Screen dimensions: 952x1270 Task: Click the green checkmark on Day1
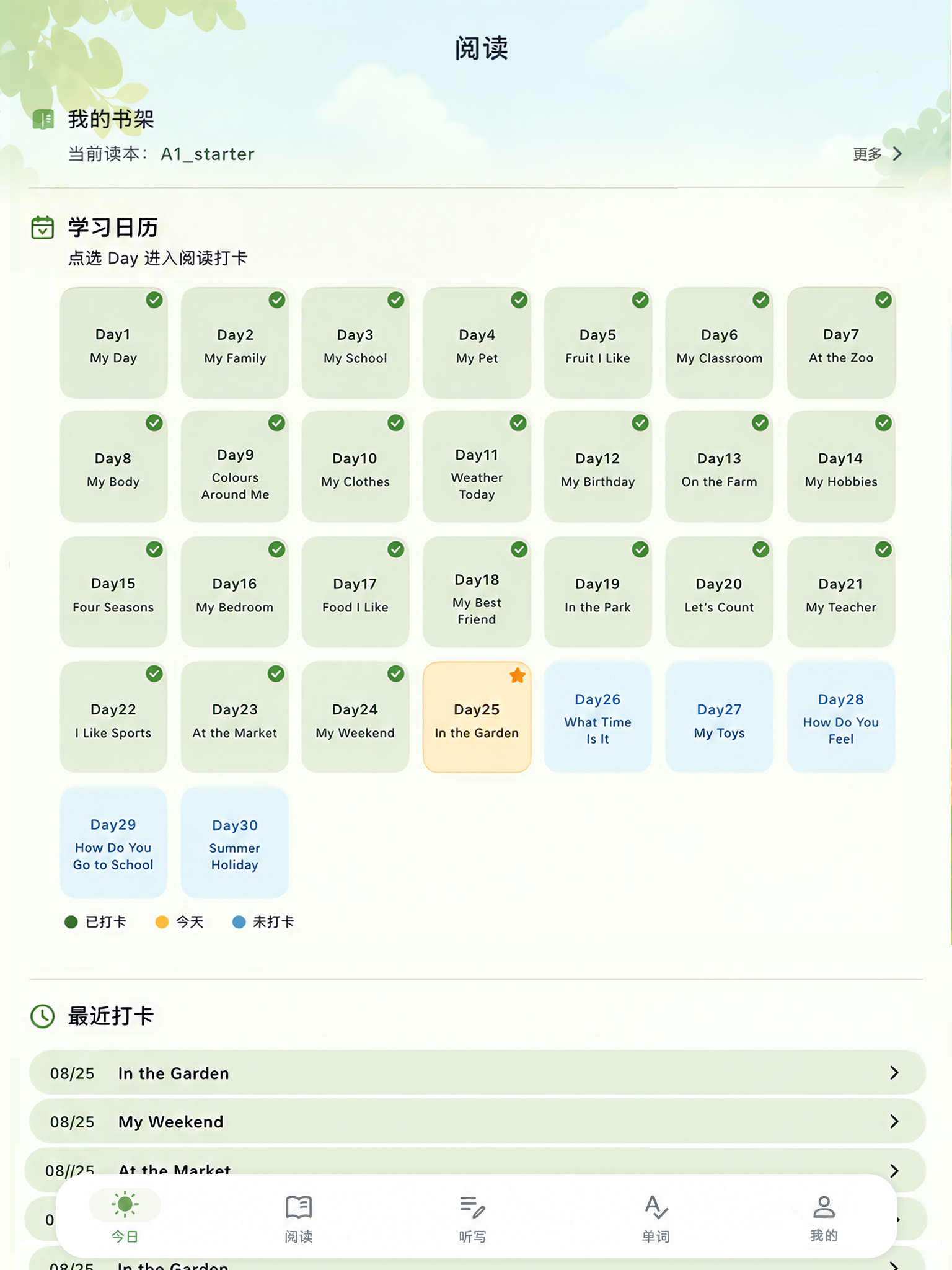(154, 300)
